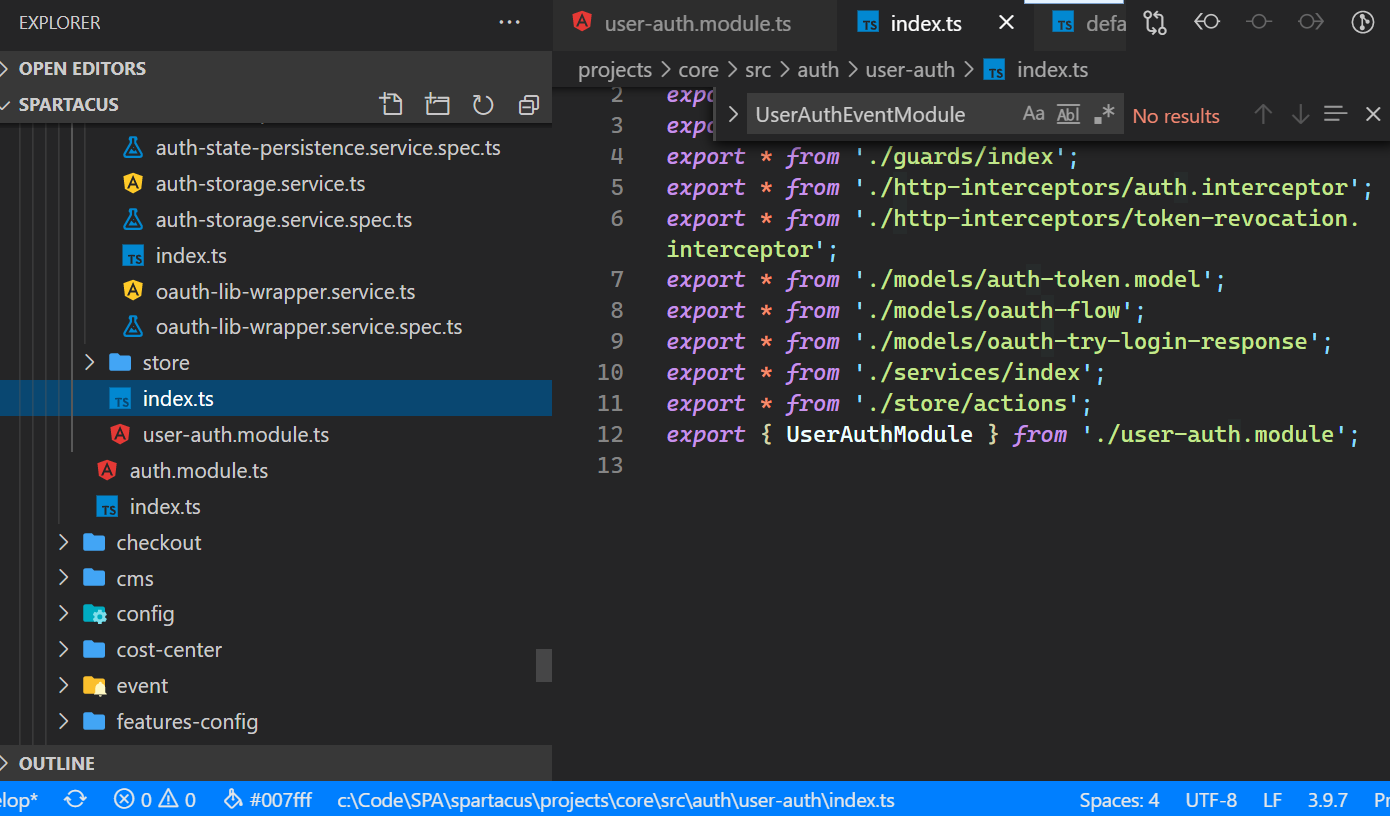Switch to user-auth.module.ts tab
Viewport: 1390px width, 816px height.
tap(697, 24)
